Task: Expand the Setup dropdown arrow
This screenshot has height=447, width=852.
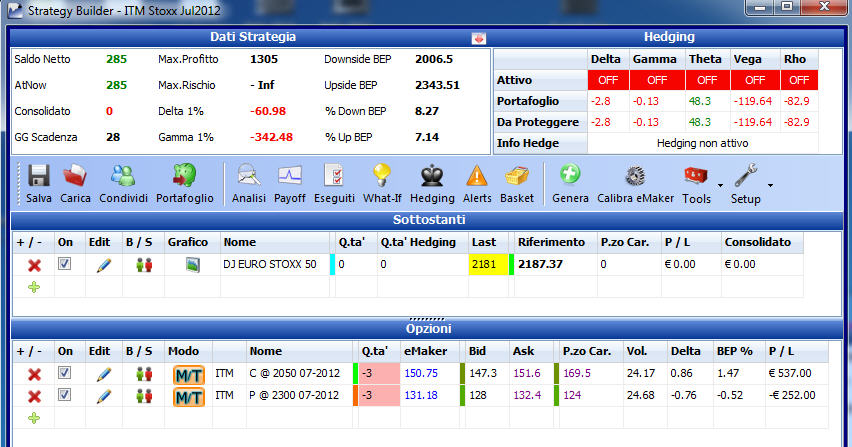Action: pos(770,186)
